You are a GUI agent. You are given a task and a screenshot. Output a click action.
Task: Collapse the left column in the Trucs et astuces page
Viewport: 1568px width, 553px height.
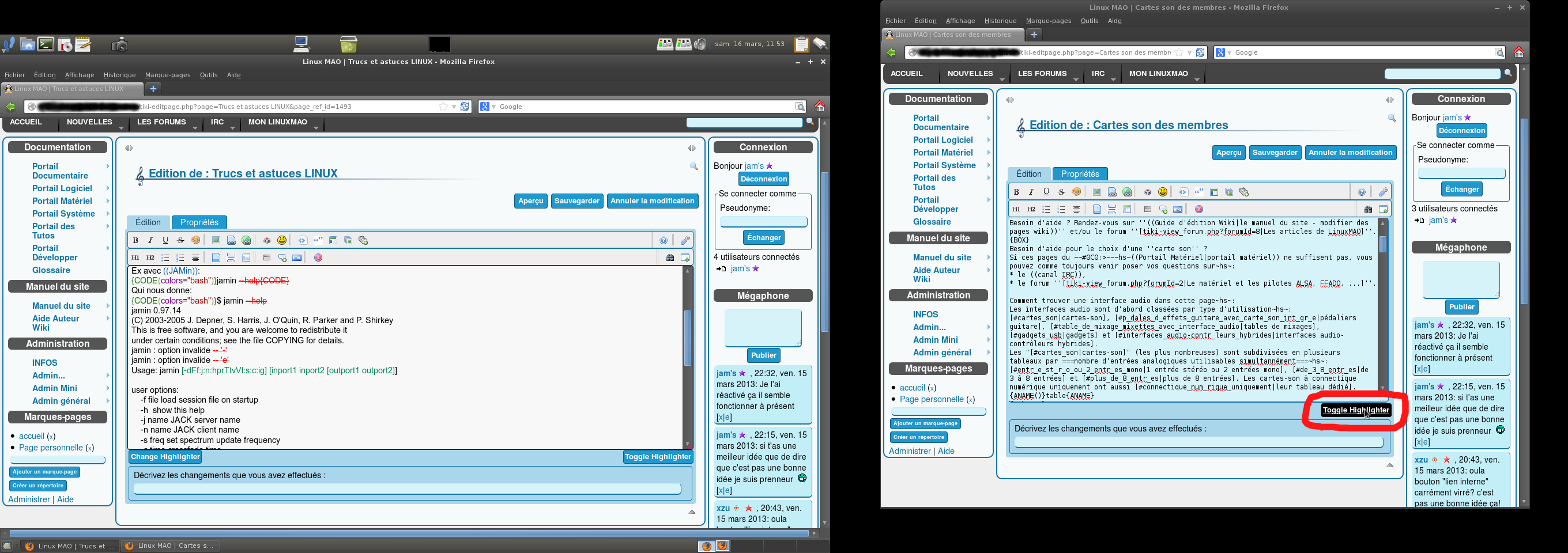(x=129, y=149)
